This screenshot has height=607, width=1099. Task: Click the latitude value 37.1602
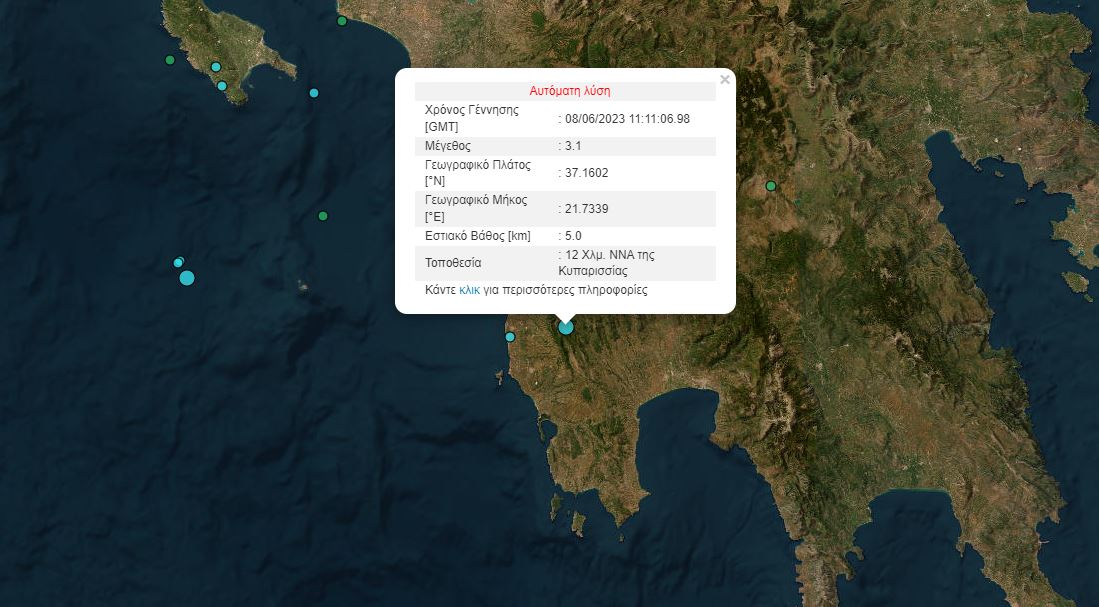coord(587,173)
